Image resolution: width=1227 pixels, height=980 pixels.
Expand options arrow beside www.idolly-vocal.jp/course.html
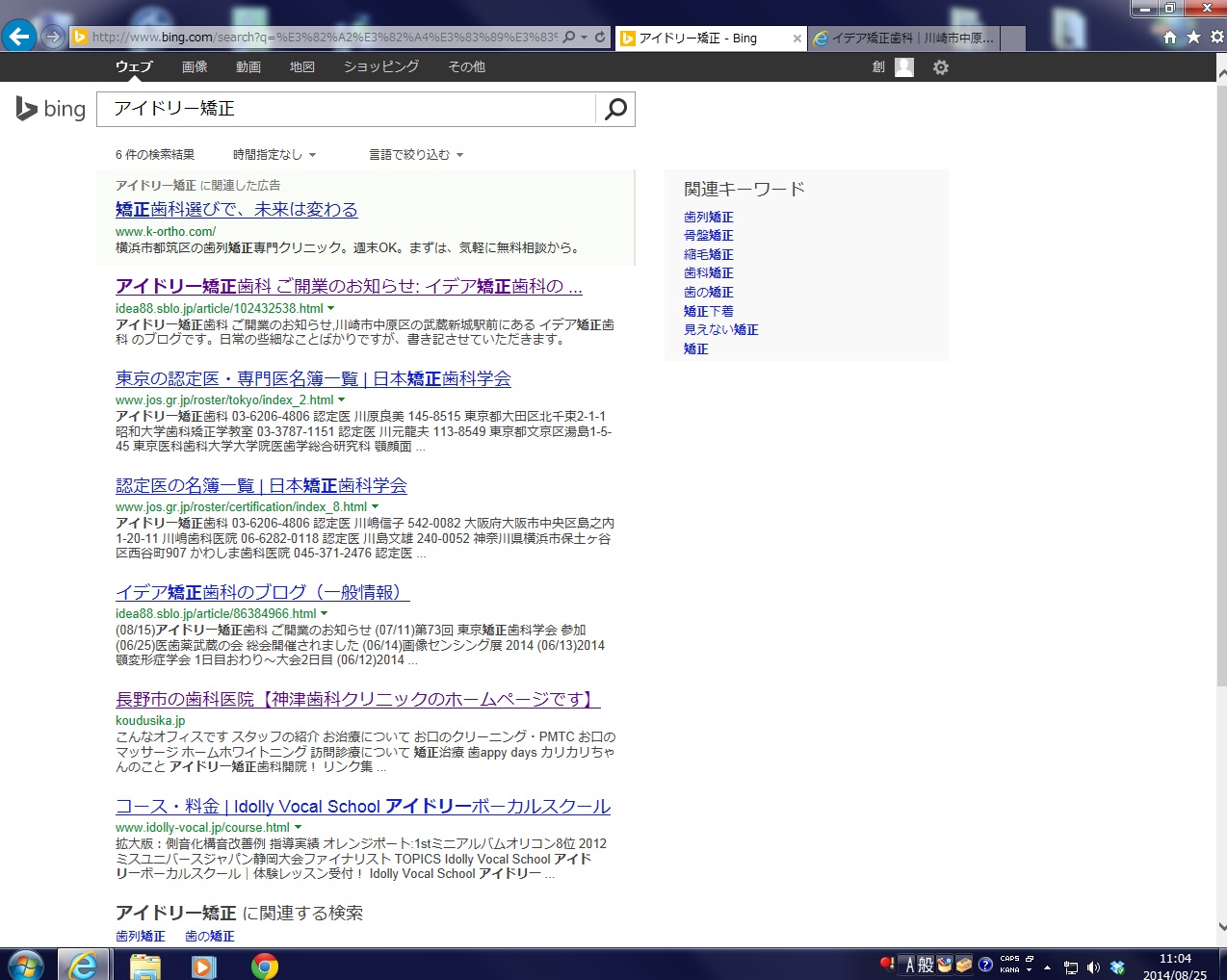pos(298,827)
